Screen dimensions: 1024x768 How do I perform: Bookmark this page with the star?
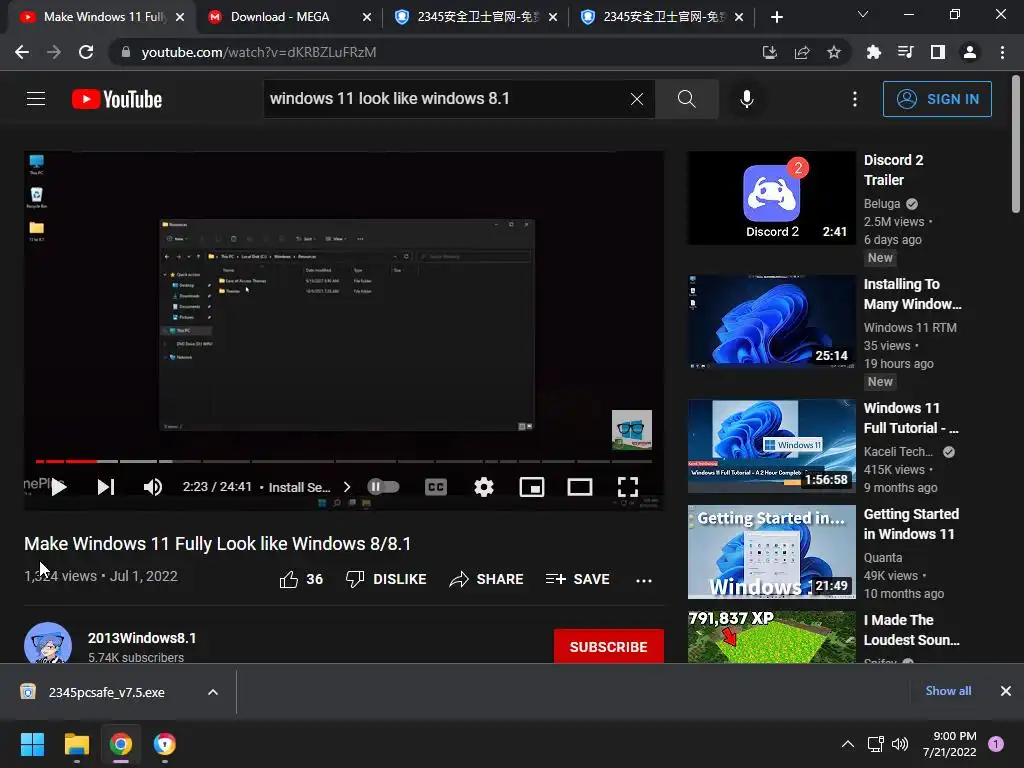(x=834, y=52)
